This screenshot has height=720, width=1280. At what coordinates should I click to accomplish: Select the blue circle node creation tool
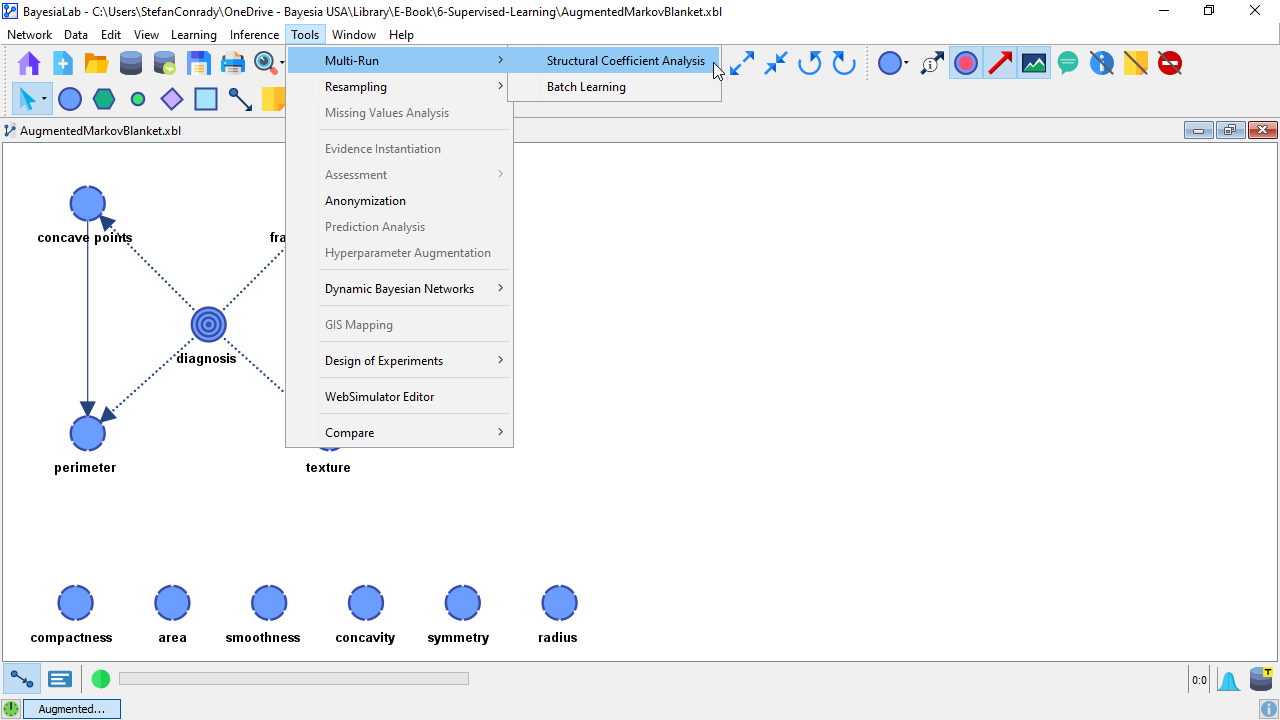click(70, 99)
